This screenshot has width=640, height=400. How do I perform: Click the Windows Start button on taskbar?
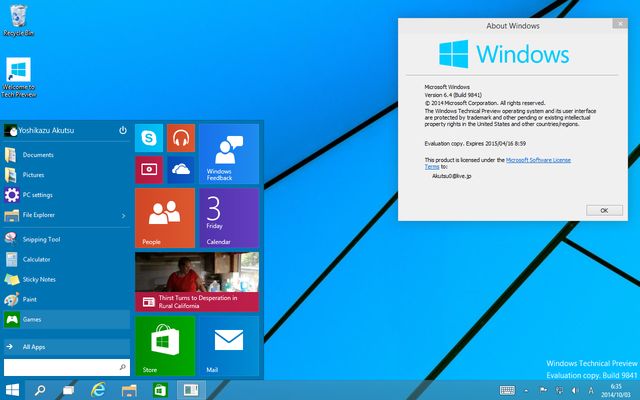[x=12, y=390]
